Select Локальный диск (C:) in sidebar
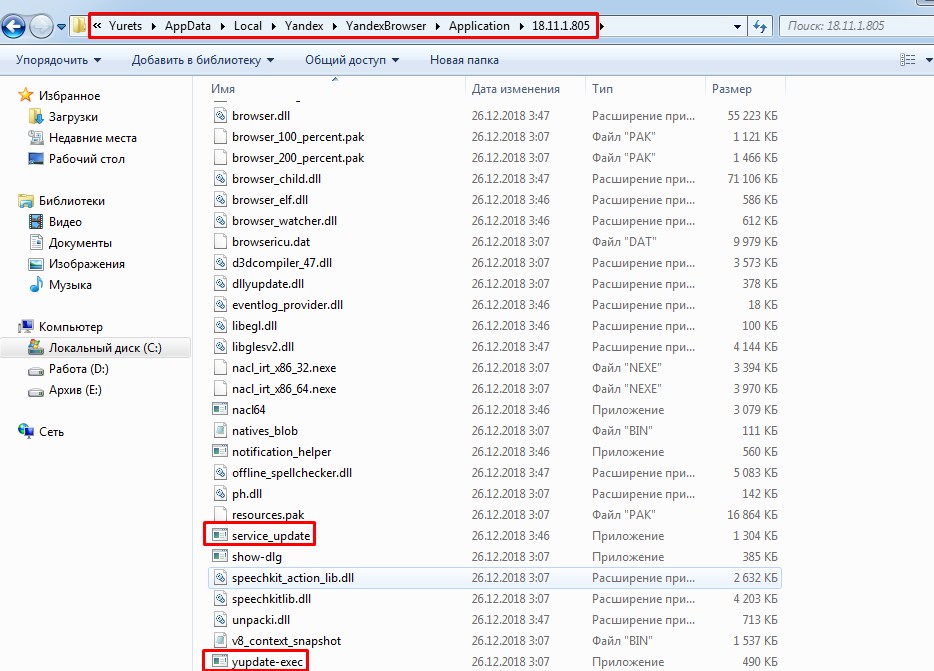 point(104,348)
